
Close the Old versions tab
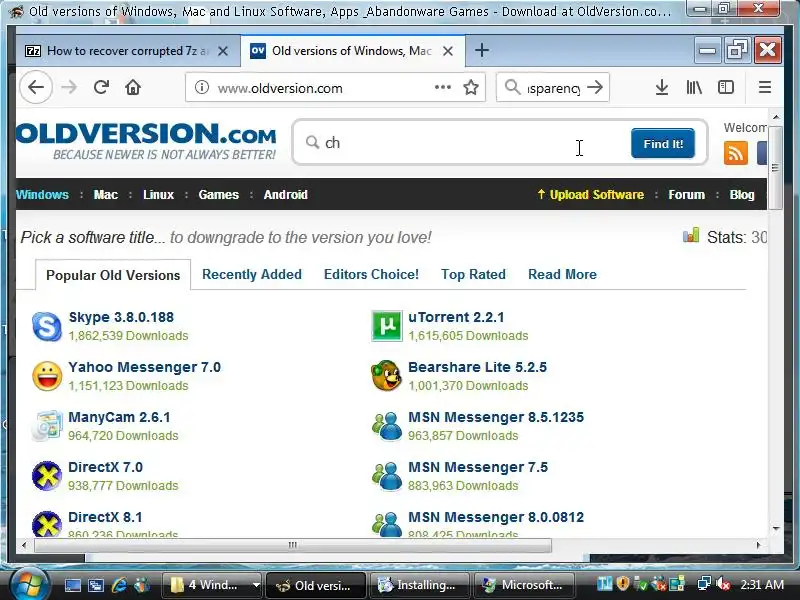click(x=448, y=51)
